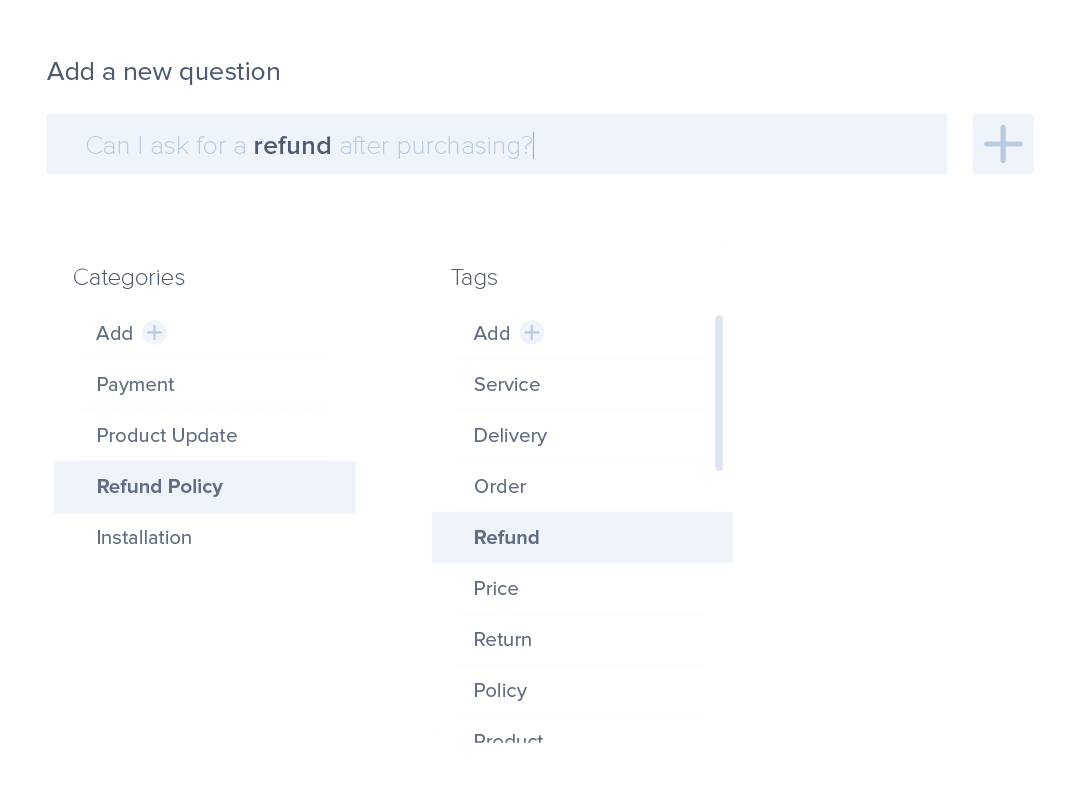Click the Add a new question heading
This screenshot has width=1080, height=800.
pos(163,71)
